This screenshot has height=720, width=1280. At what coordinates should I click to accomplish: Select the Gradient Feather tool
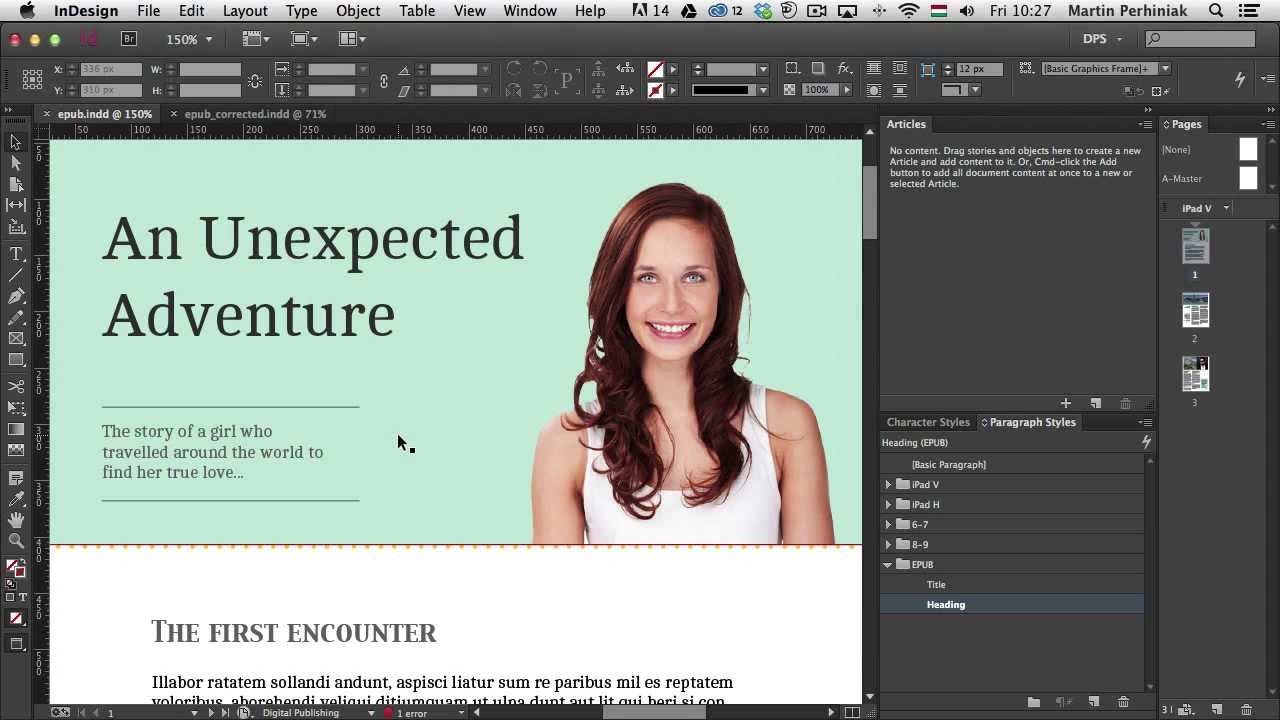[x=16, y=450]
